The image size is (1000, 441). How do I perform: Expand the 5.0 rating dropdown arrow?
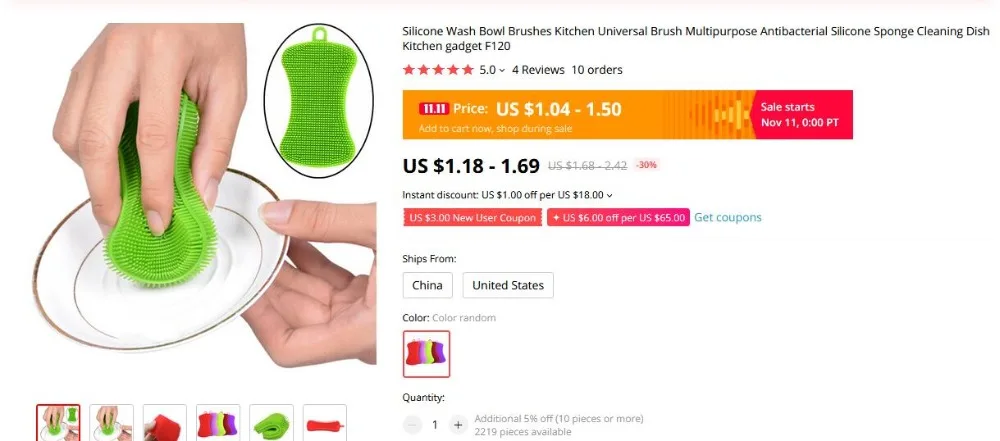[502, 70]
